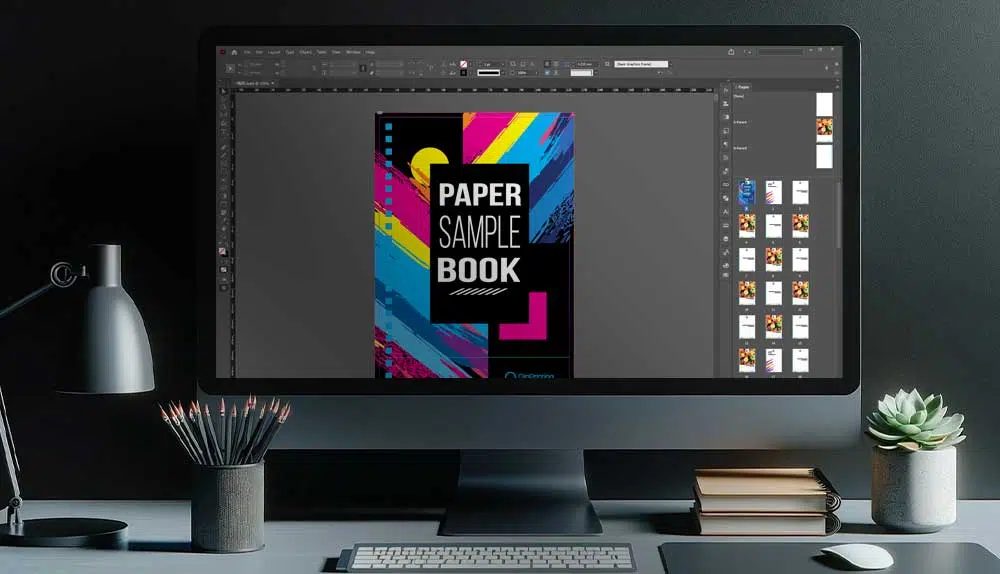Viewport: 1000px width, 574px height.
Task: Click the Share icon at top right
Action: coord(731,52)
